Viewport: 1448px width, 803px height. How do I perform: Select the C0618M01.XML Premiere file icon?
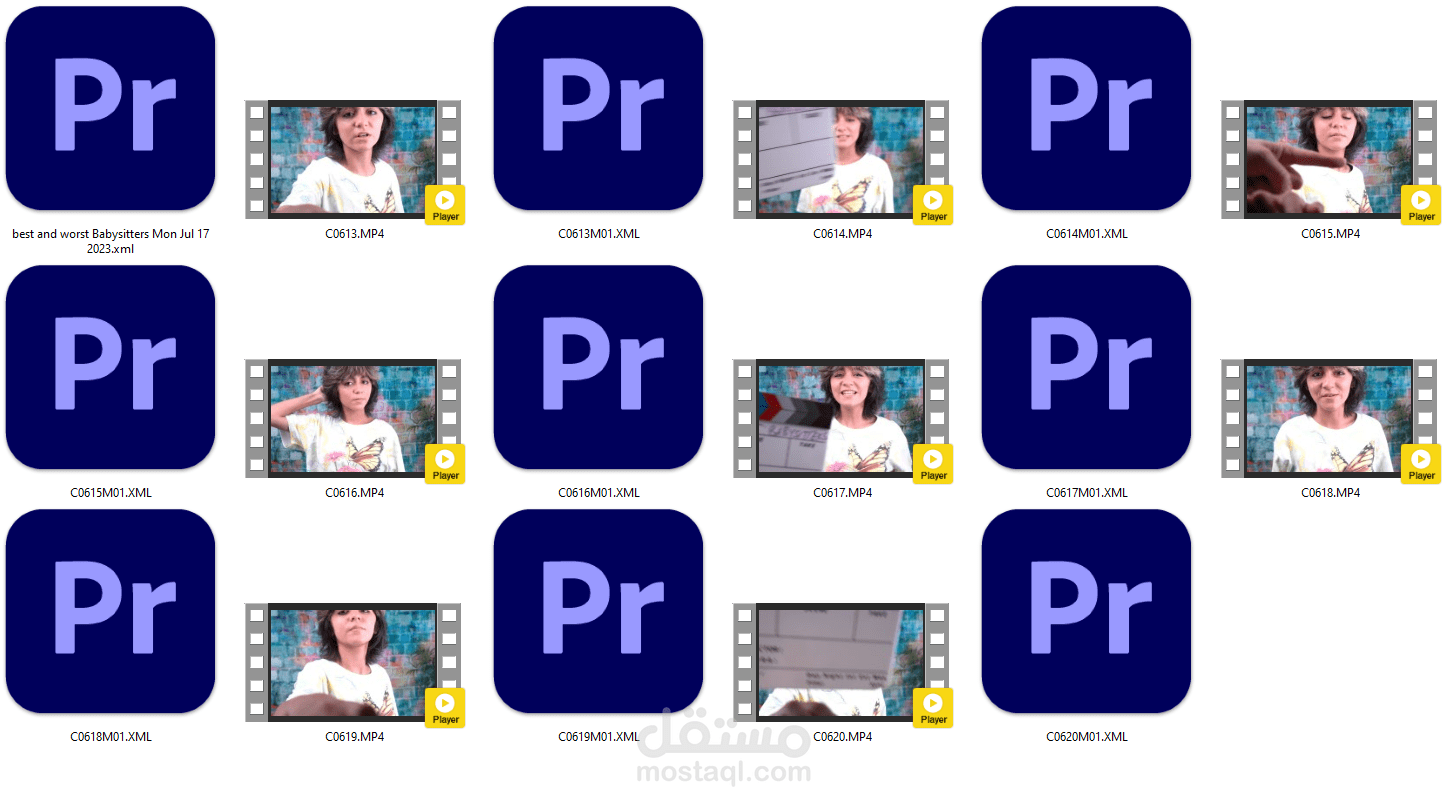pyautogui.click(x=110, y=611)
